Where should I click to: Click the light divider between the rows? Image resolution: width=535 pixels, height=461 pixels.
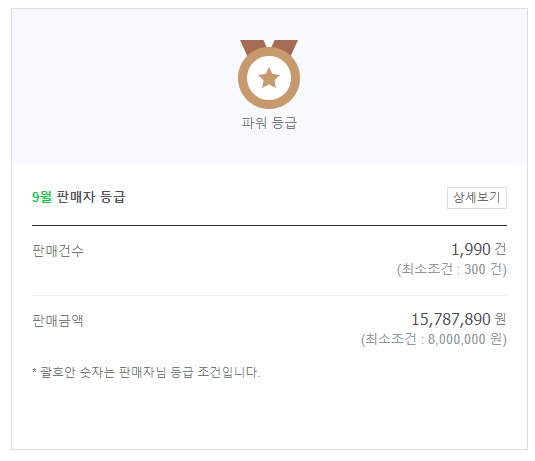coord(269,295)
